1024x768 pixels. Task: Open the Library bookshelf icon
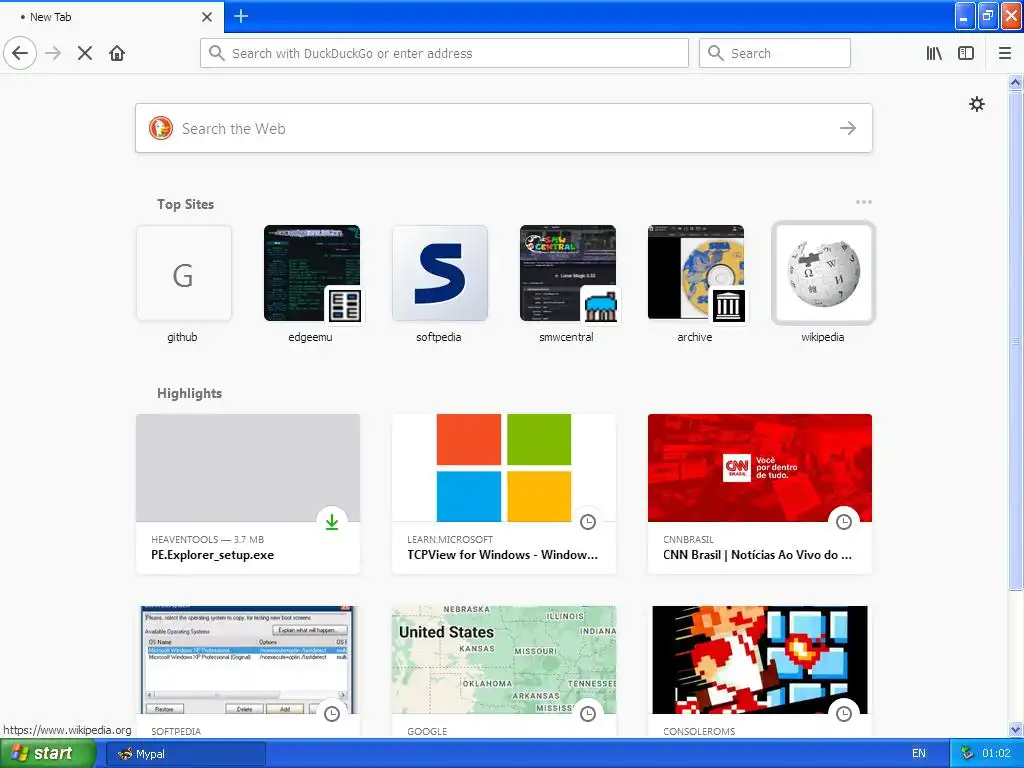[934, 53]
